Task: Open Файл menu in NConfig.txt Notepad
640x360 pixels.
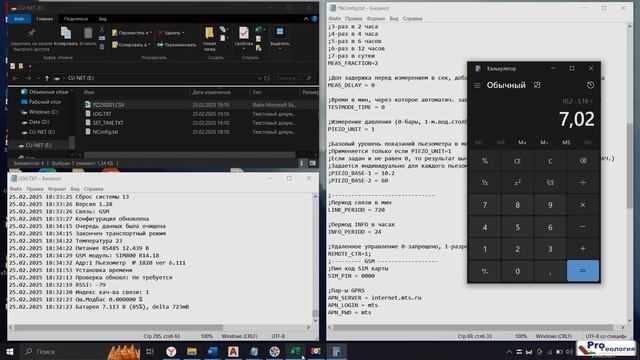Action: [334, 19]
